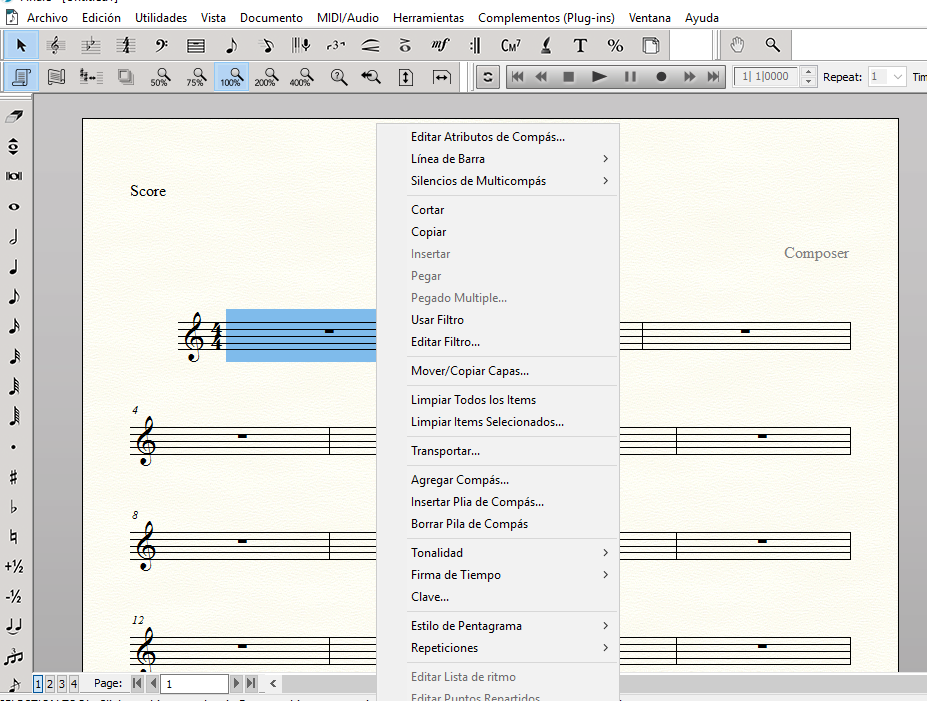Toggle 200% zoom view
Screen dimensions: 927x701
[266, 77]
